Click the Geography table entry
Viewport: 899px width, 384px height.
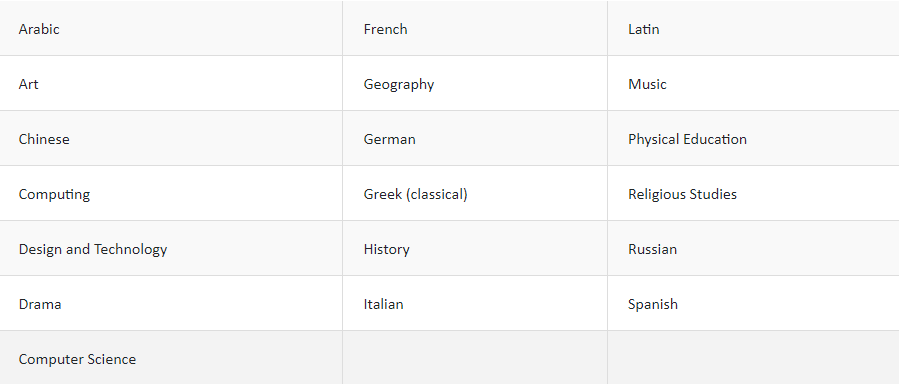click(x=475, y=83)
